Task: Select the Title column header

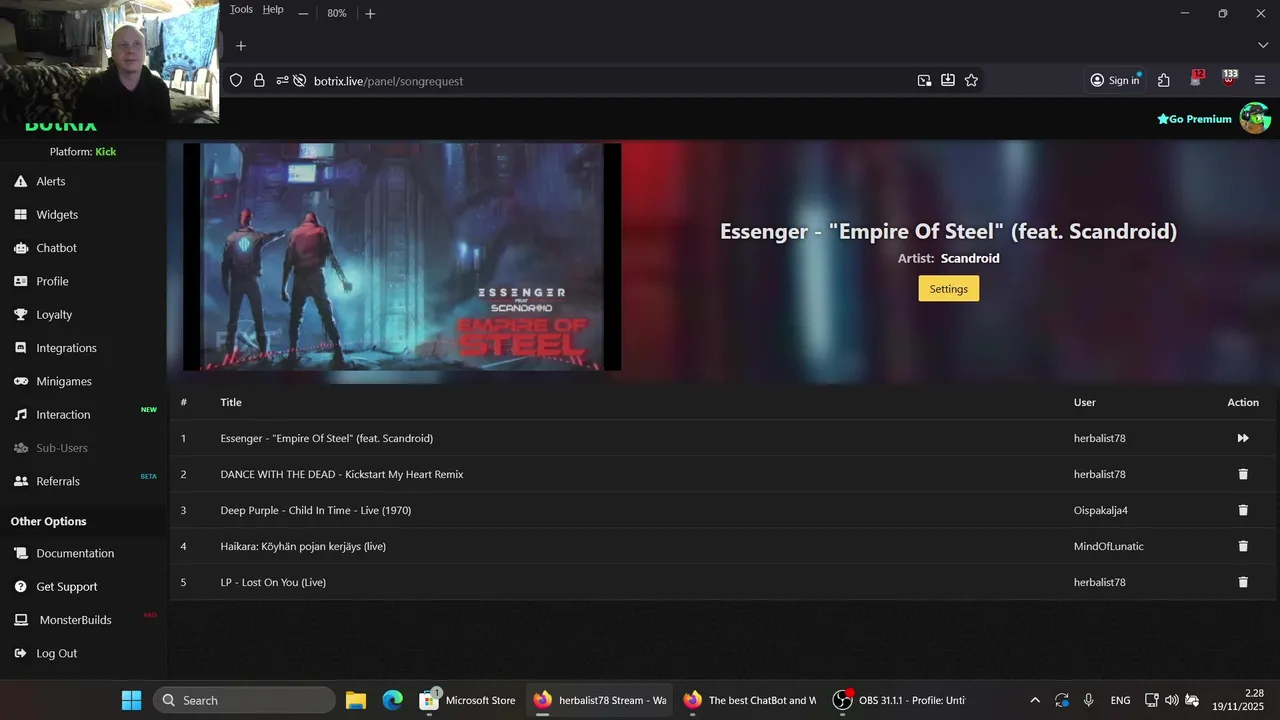Action: pyautogui.click(x=231, y=402)
